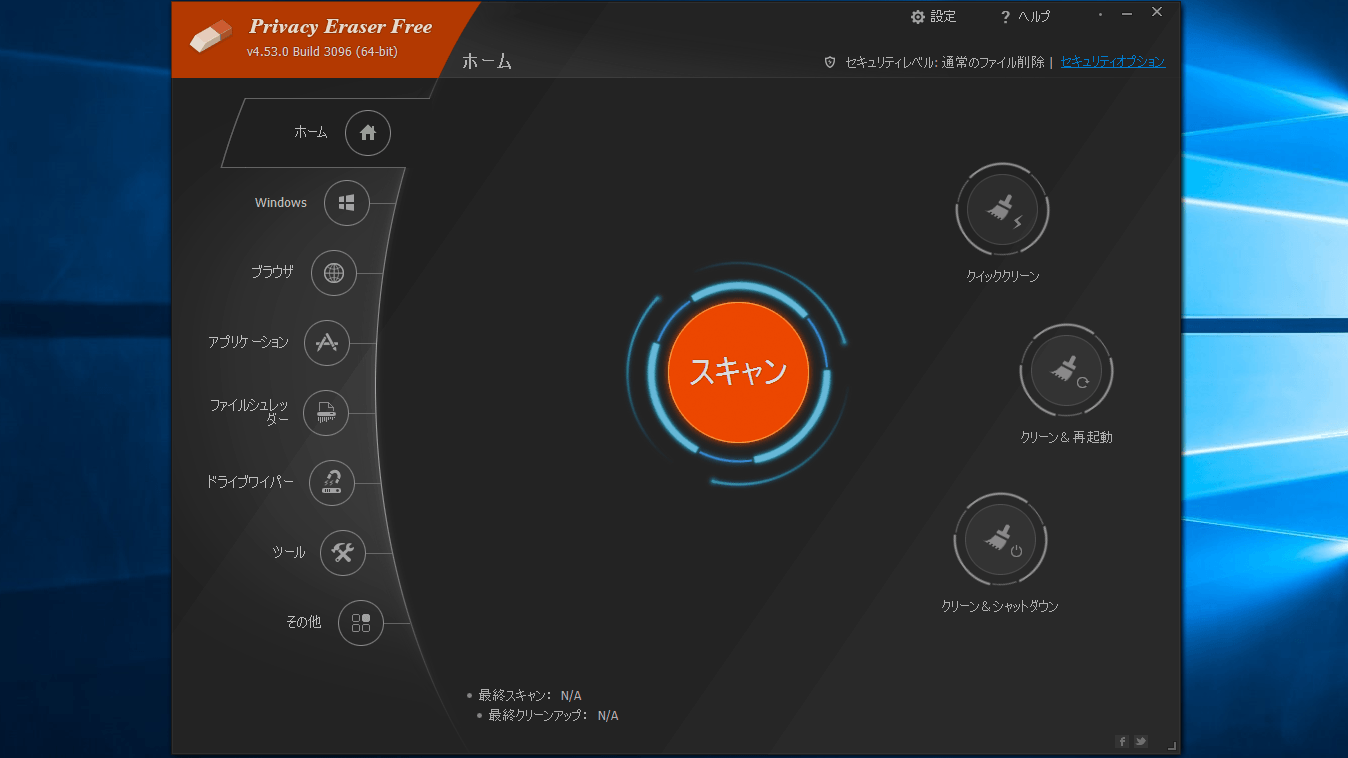The height and width of the screenshot is (758, 1348).
Task: Click the Clean & Shutdown broom icon
Action: (x=1000, y=540)
